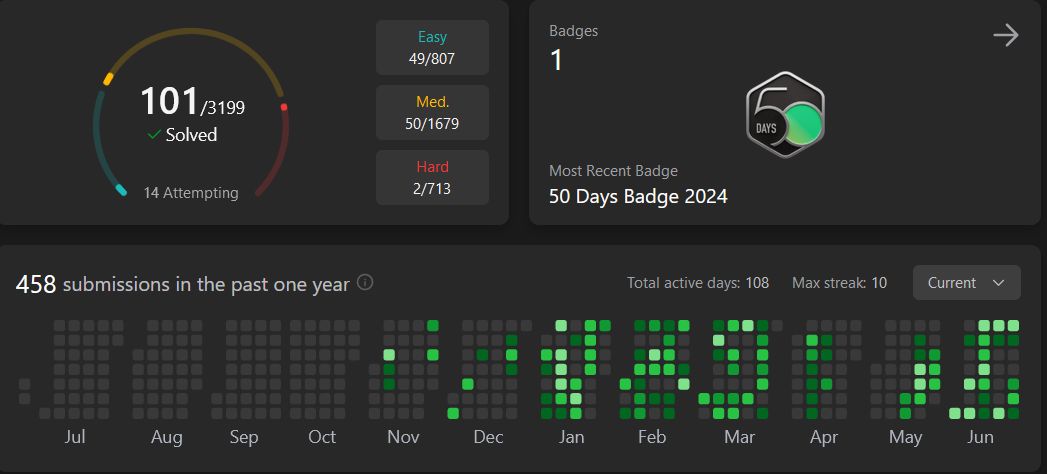This screenshot has height=474, width=1047.
Task: Select the Easy 49/807 stat box
Action: (432, 47)
